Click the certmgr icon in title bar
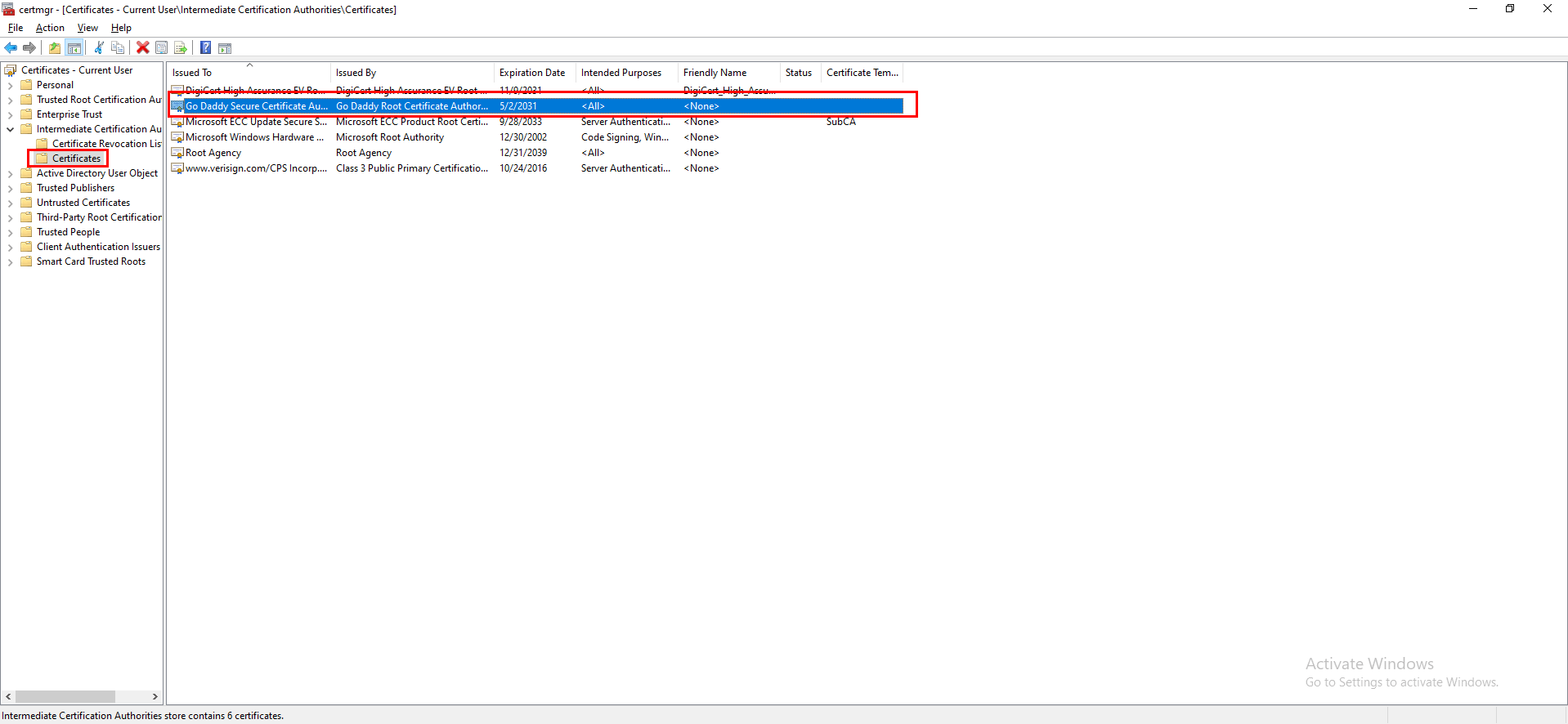The height and width of the screenshot is (724, 1568). coord(8,9)
